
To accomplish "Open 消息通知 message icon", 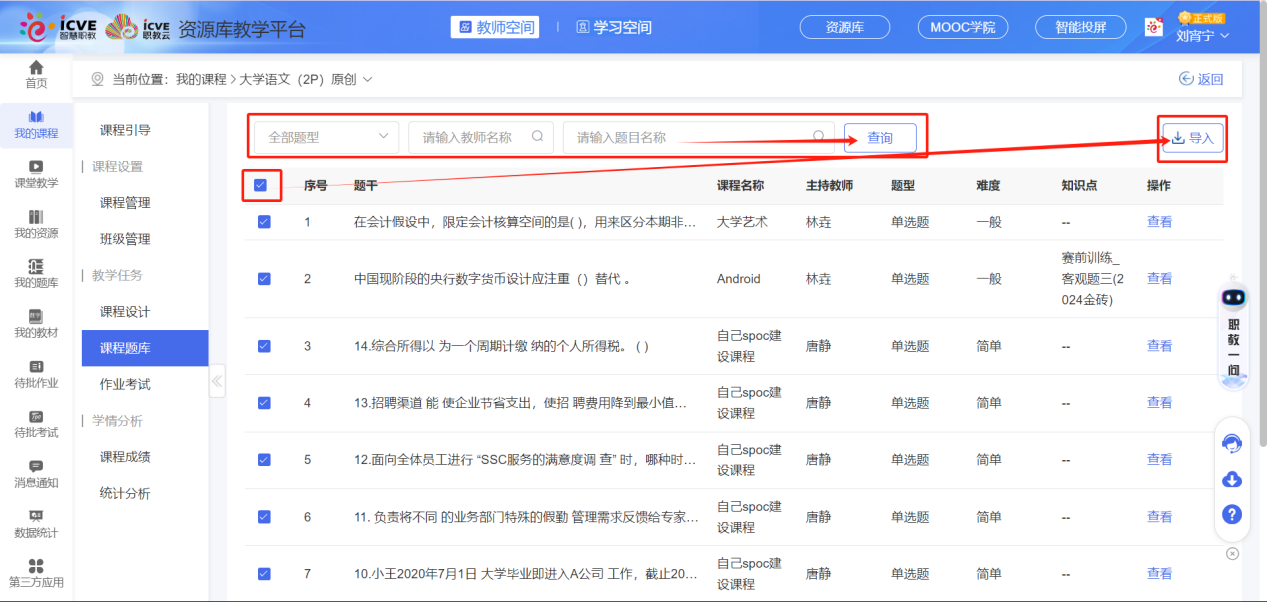I will point(36,466).
